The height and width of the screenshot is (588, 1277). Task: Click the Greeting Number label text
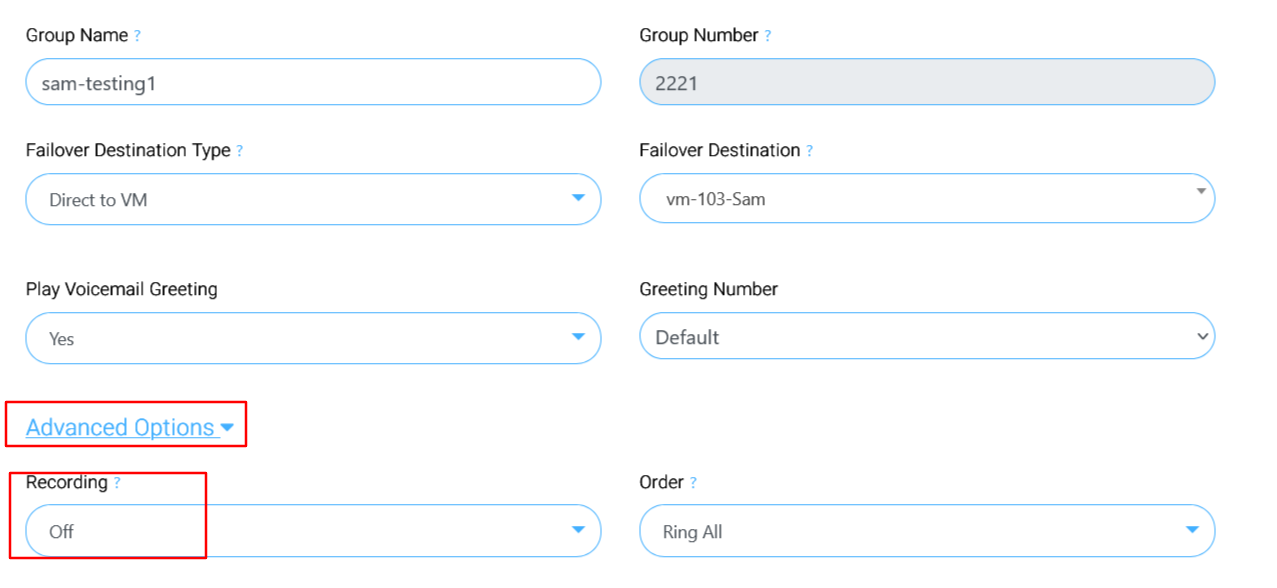[x=708, y=289]
